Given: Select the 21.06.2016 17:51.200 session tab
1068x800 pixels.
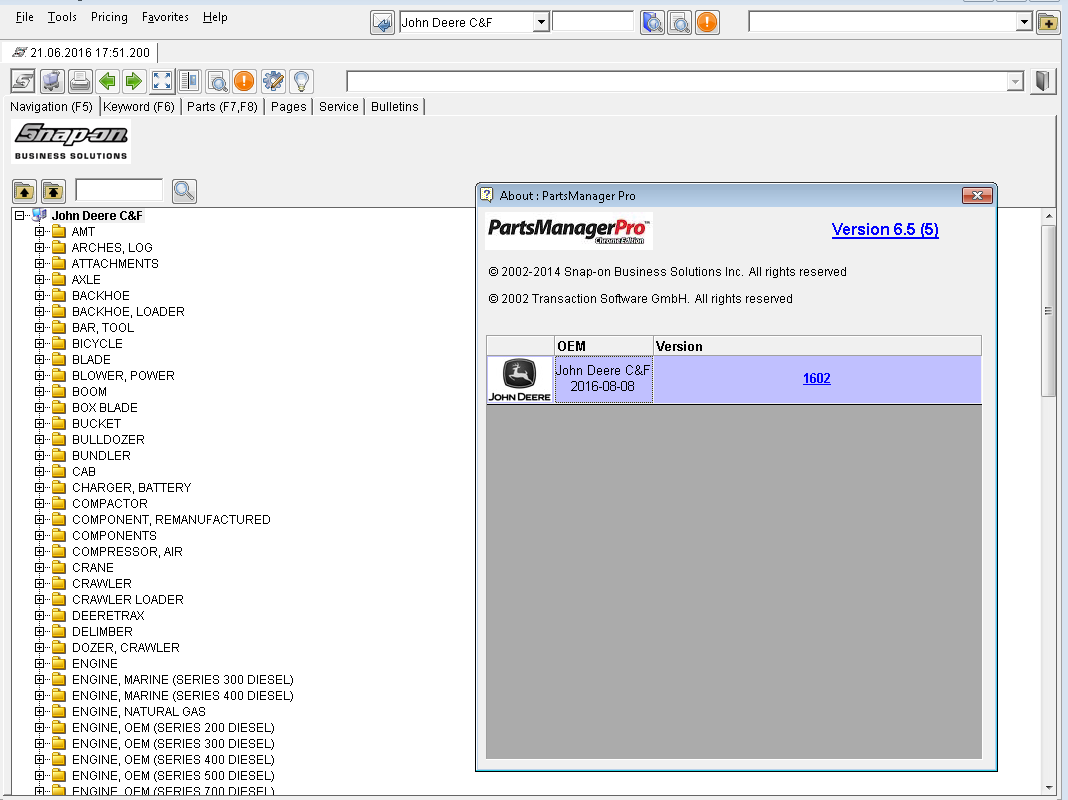Looking at the screenshot, I should pyautogui.click(x=80, y=52).
